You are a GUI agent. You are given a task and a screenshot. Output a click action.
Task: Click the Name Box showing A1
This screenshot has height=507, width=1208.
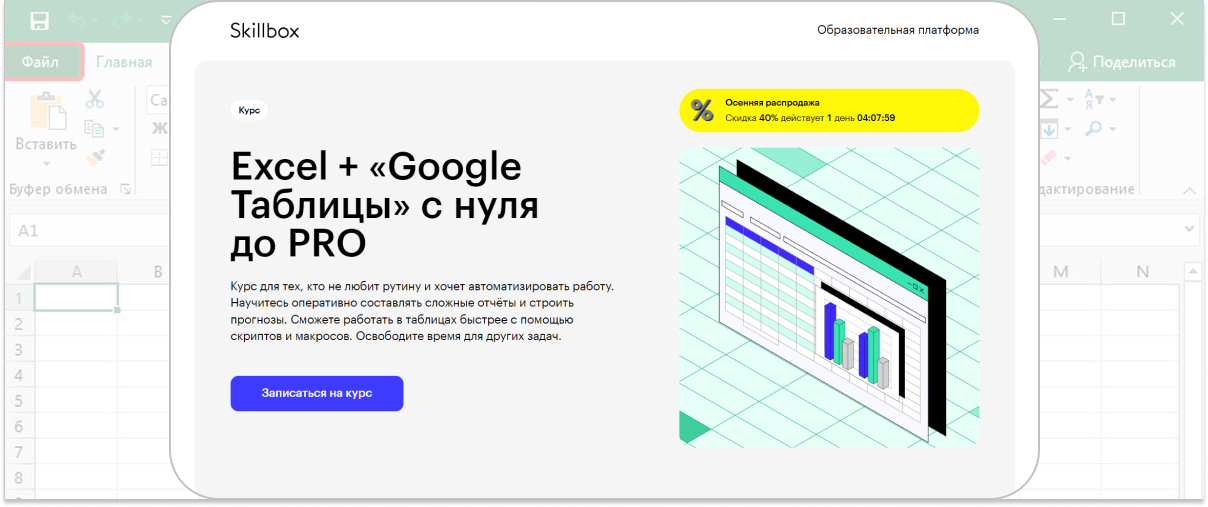(x=90, y=230)
